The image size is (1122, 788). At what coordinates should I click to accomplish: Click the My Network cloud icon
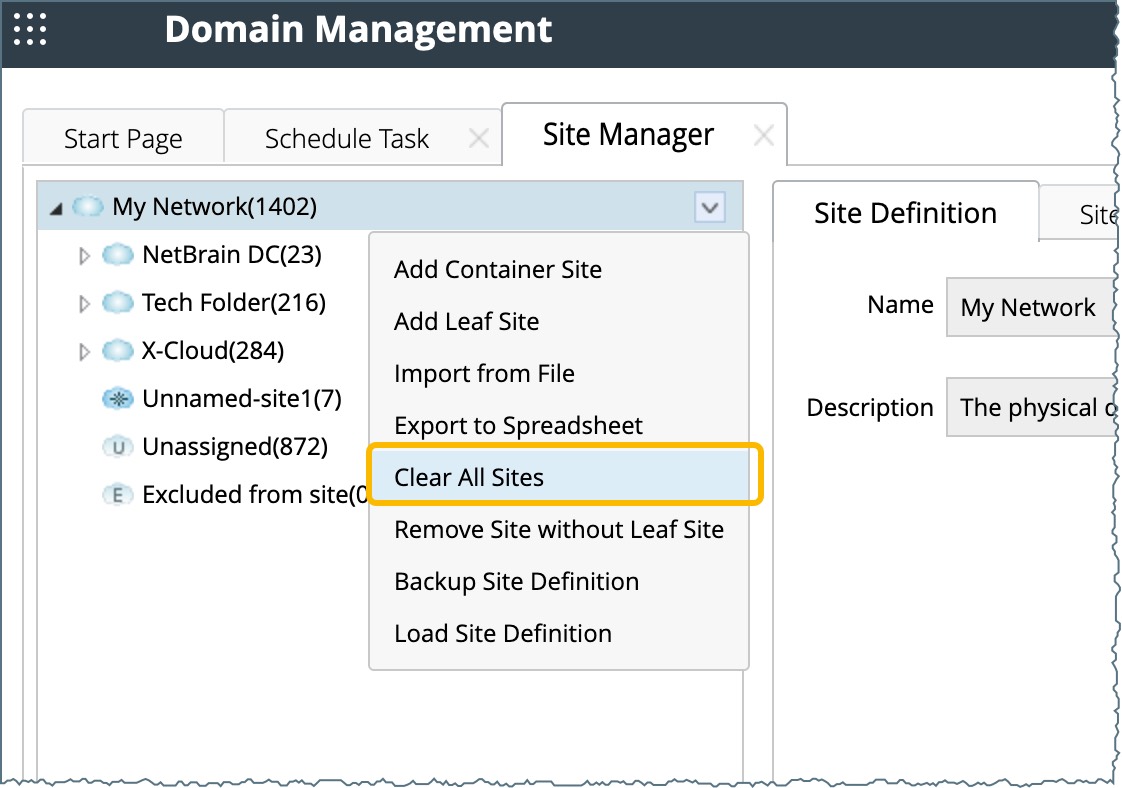(x=88, y=207)
